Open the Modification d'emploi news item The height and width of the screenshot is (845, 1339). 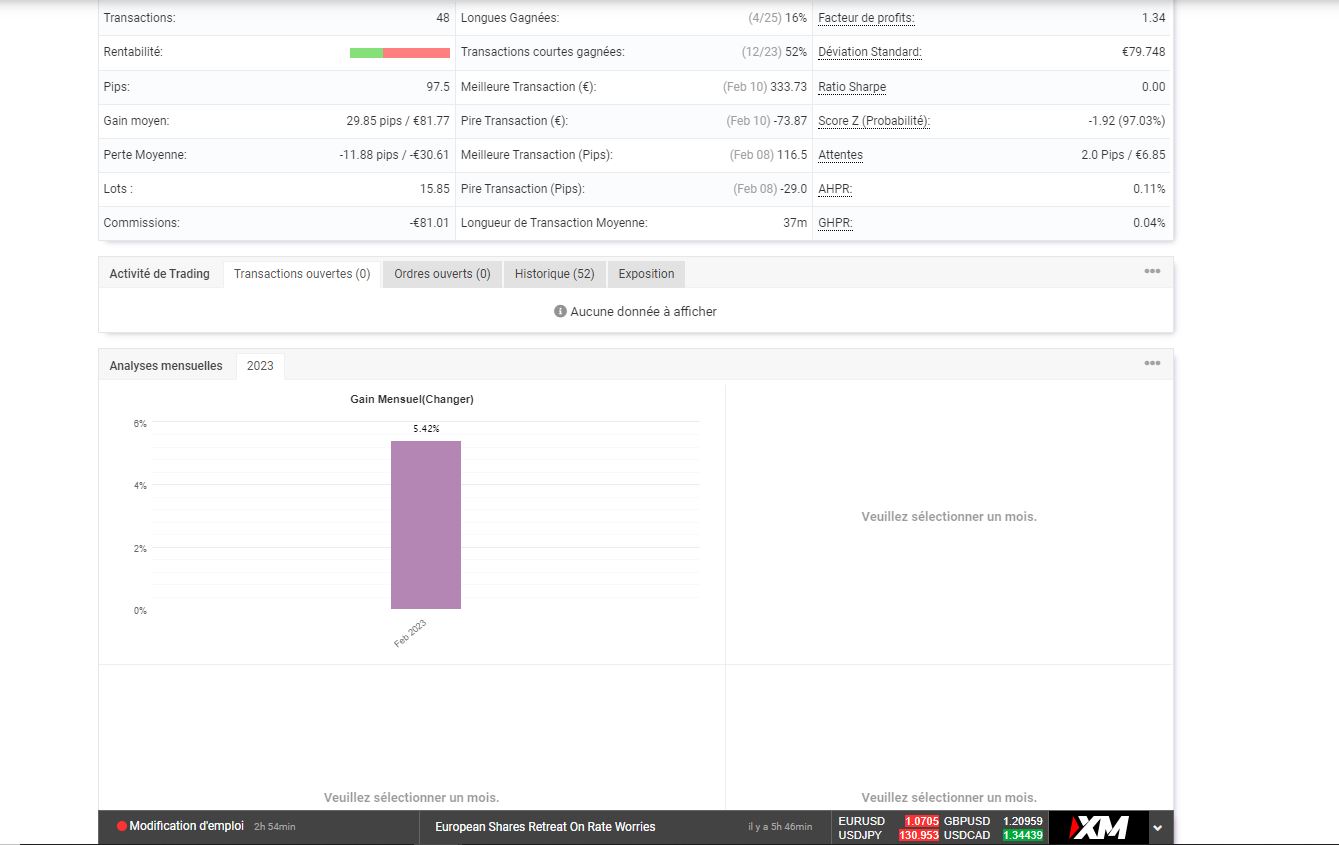[186, 827]
